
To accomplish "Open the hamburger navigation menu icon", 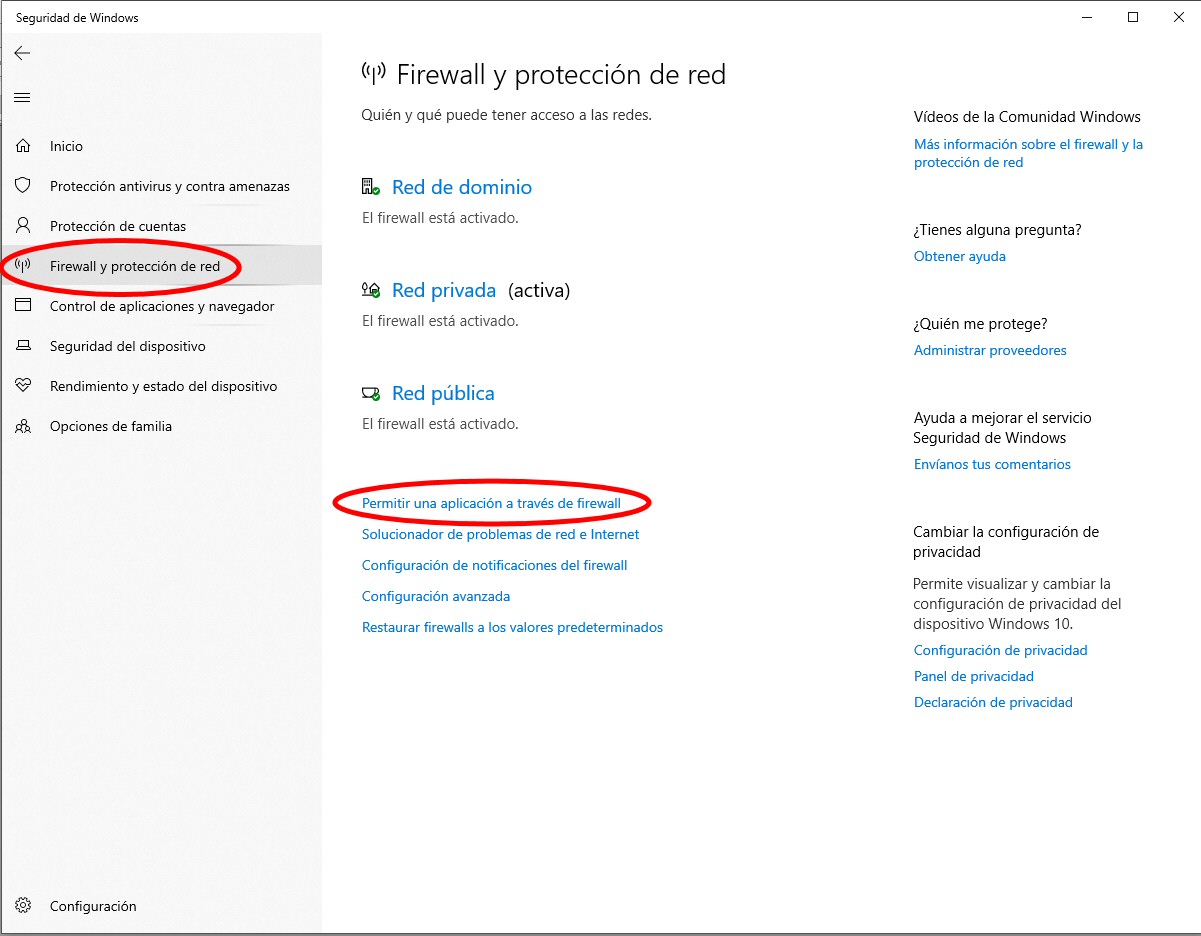I will tap(22, 97).
